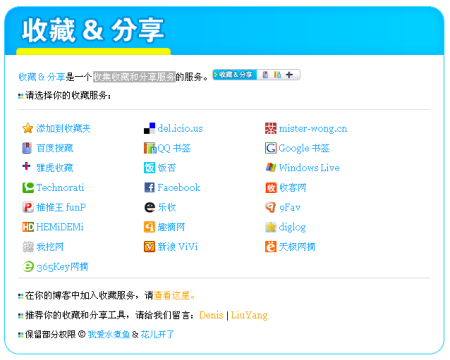Click the 百度搜藏 bookmark icon
The width and height of the screenshot is (450, 360).
click(x=27, y=148)
